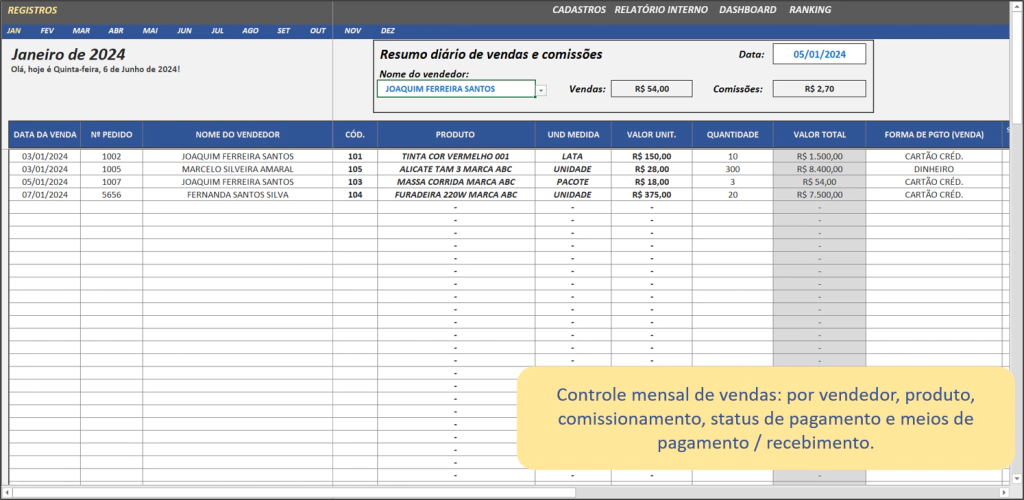
Task: Switch to MAR month tab
Action: (x=82, y=31)
